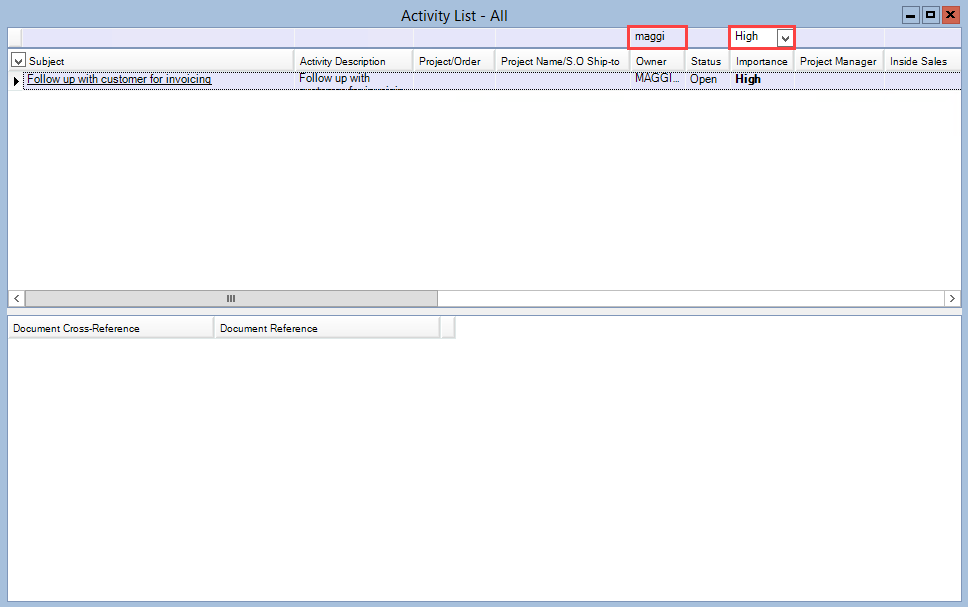Sort by the Status column header
This screenshot has width=968, height=607.
coord(706,61)
